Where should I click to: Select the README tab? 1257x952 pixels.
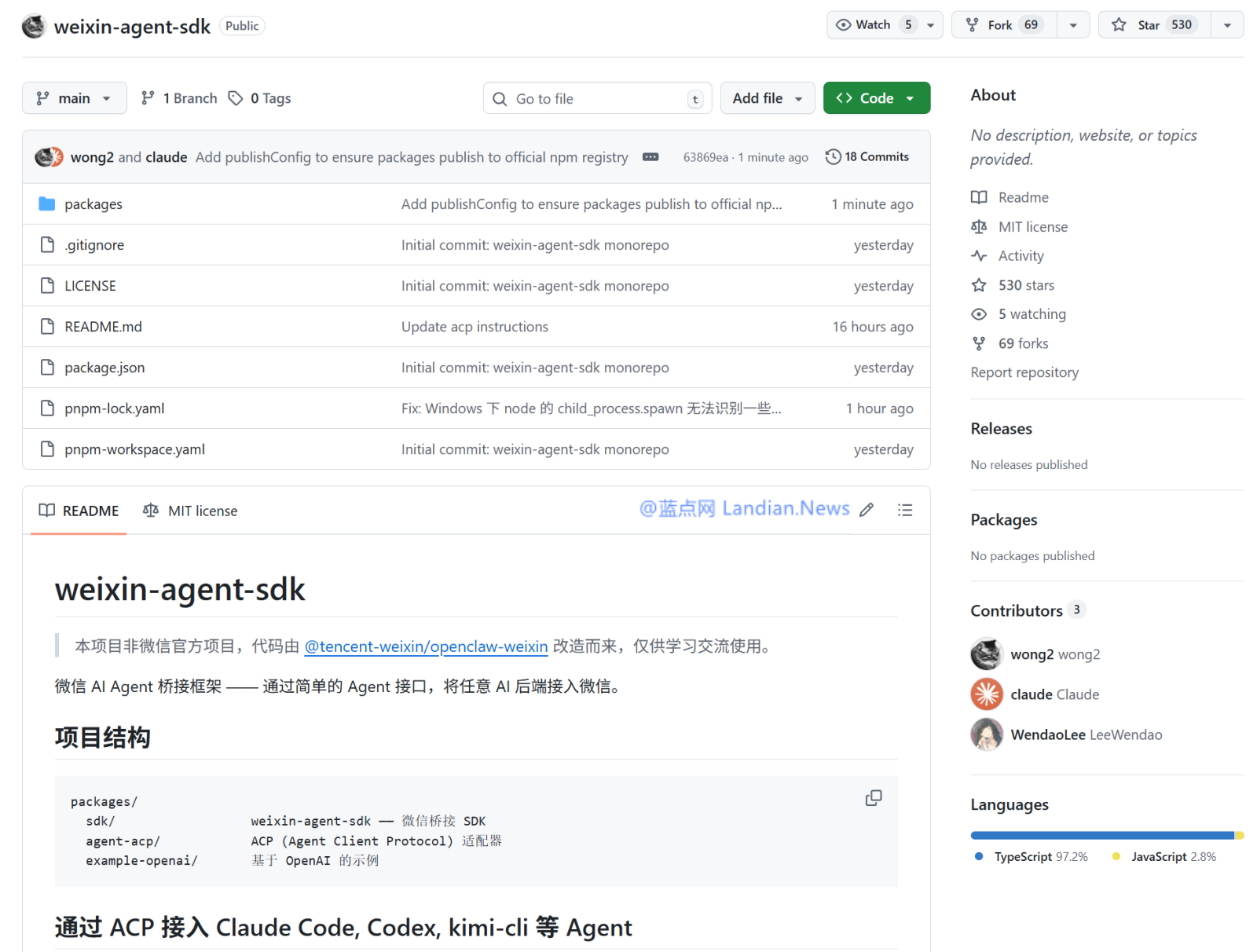pyautogui.click(x=79, y=511)
